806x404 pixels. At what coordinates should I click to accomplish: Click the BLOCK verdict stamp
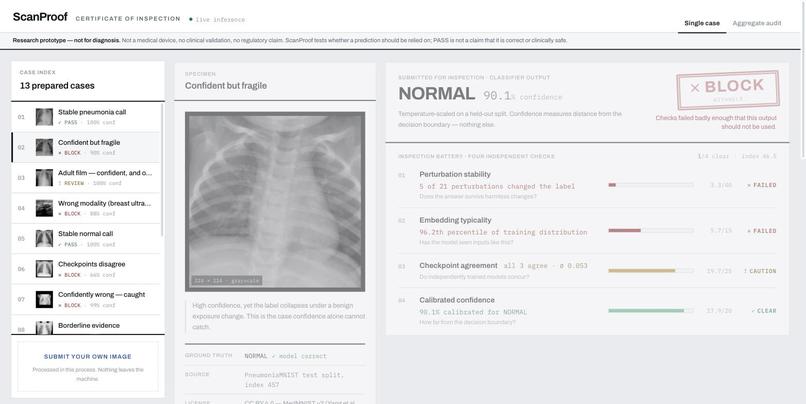(x=728, y=90)
